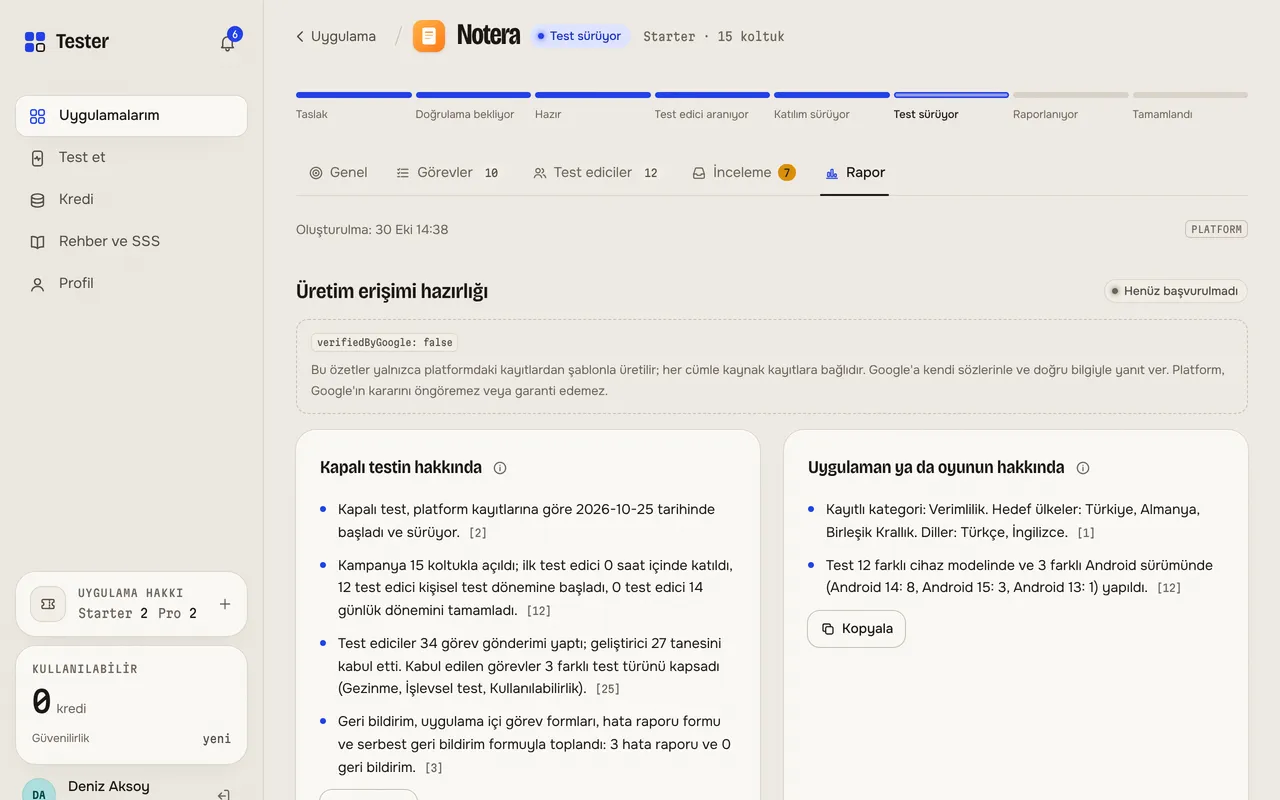Click the Güvenilirlik yeni row
The image size is (1280, 800).
[x=131, y=739]
